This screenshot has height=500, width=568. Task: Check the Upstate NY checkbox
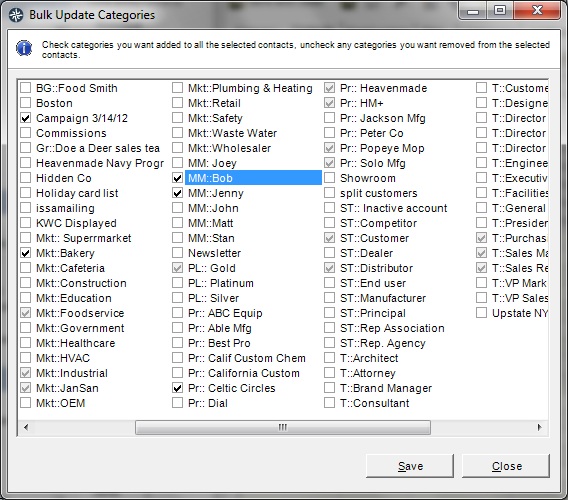click(481, 313)
